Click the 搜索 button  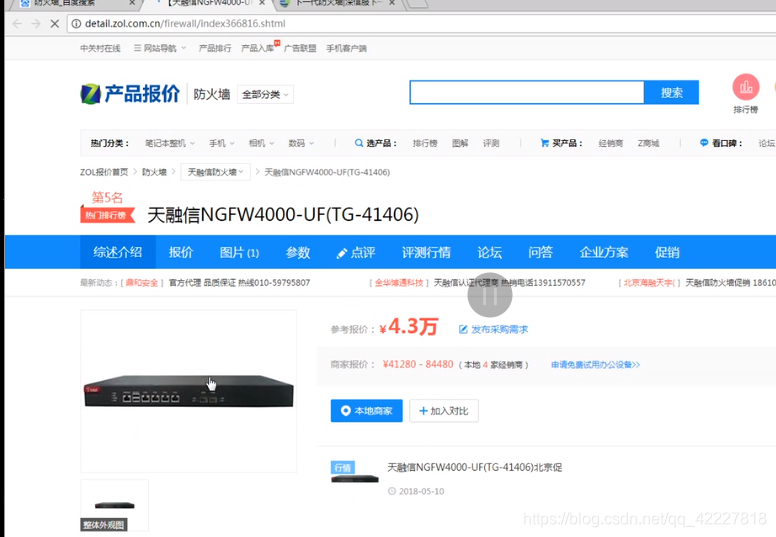[672, 93]
